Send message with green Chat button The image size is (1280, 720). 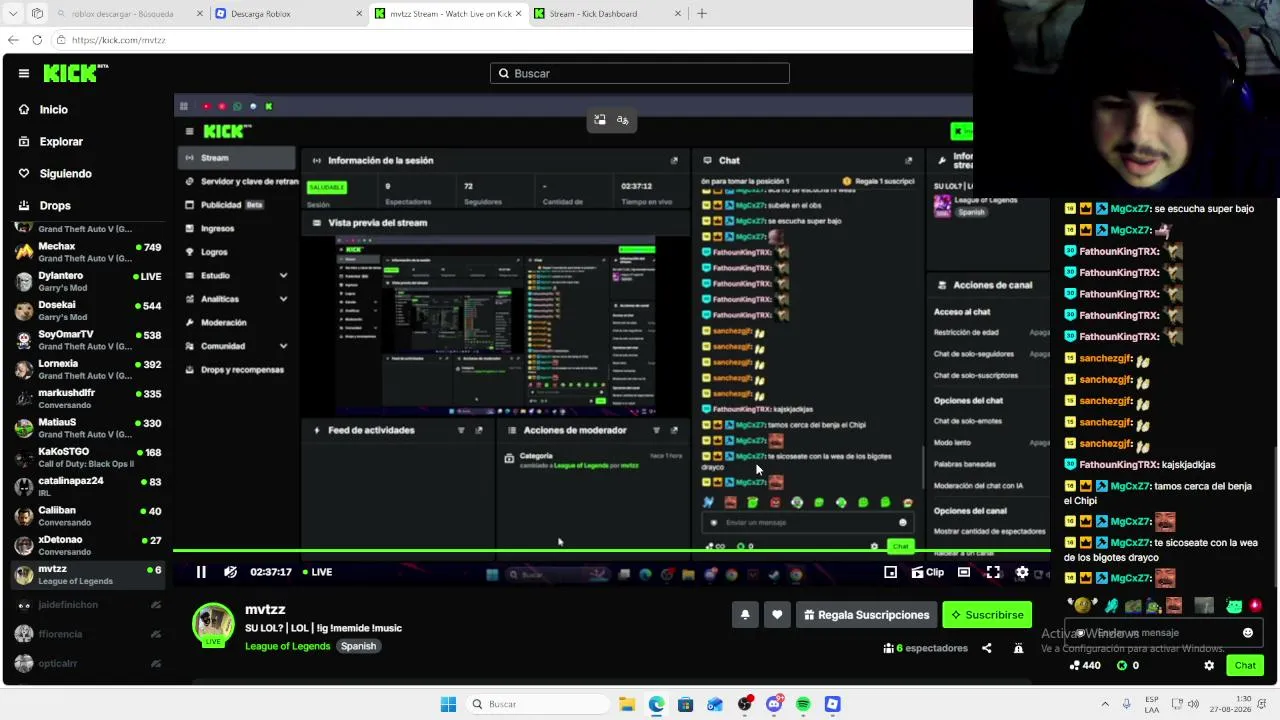pos(1245,665)
